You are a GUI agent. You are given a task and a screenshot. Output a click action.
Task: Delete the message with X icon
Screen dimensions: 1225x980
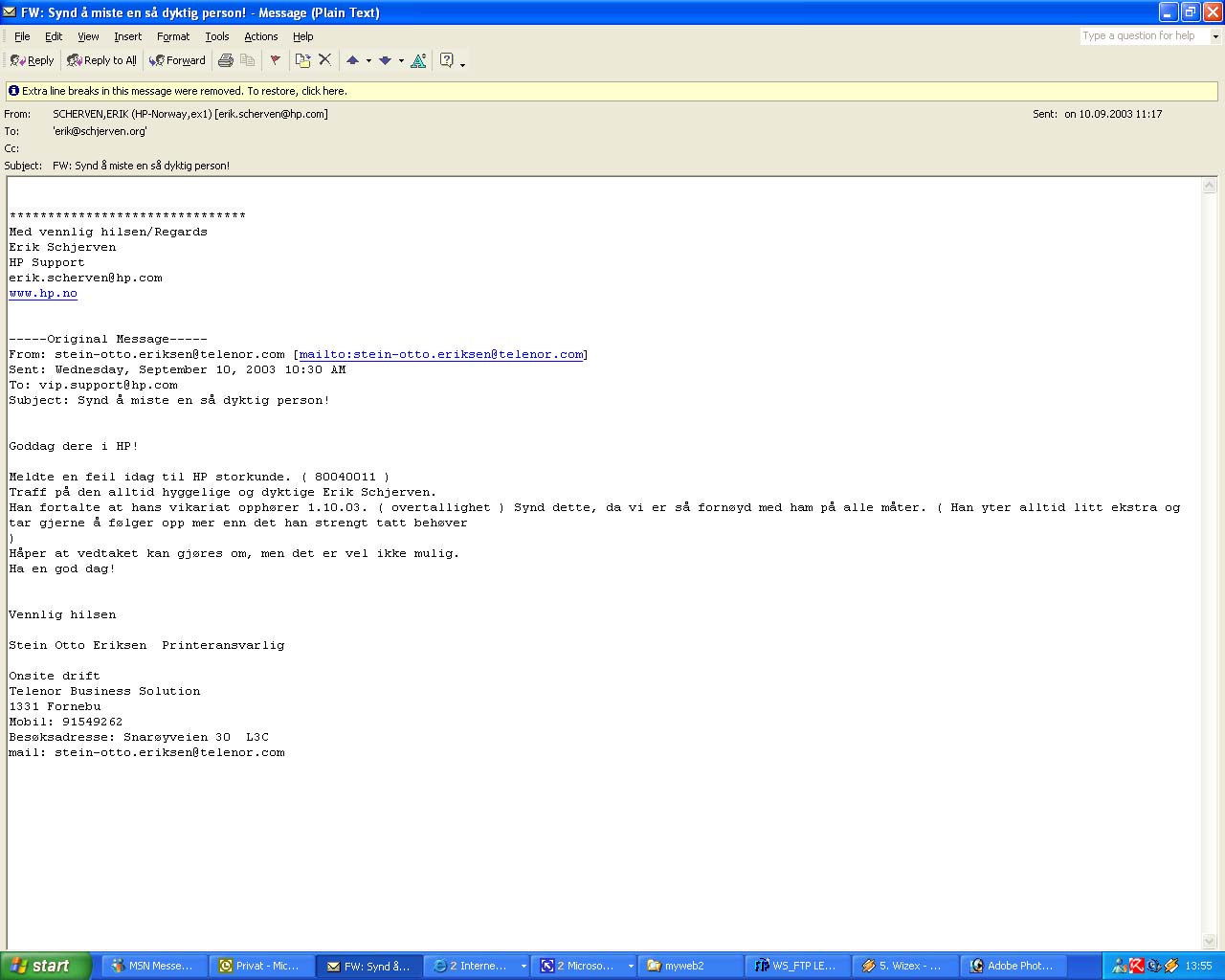pyautogui.click(x=325, y=60)
